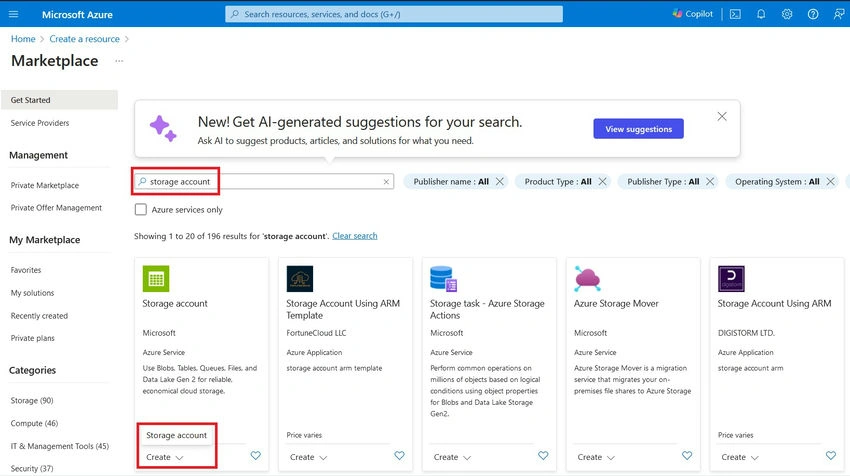Click the Microsoft Azure logo text
850x476 pixels.
(x=77, y=15)
